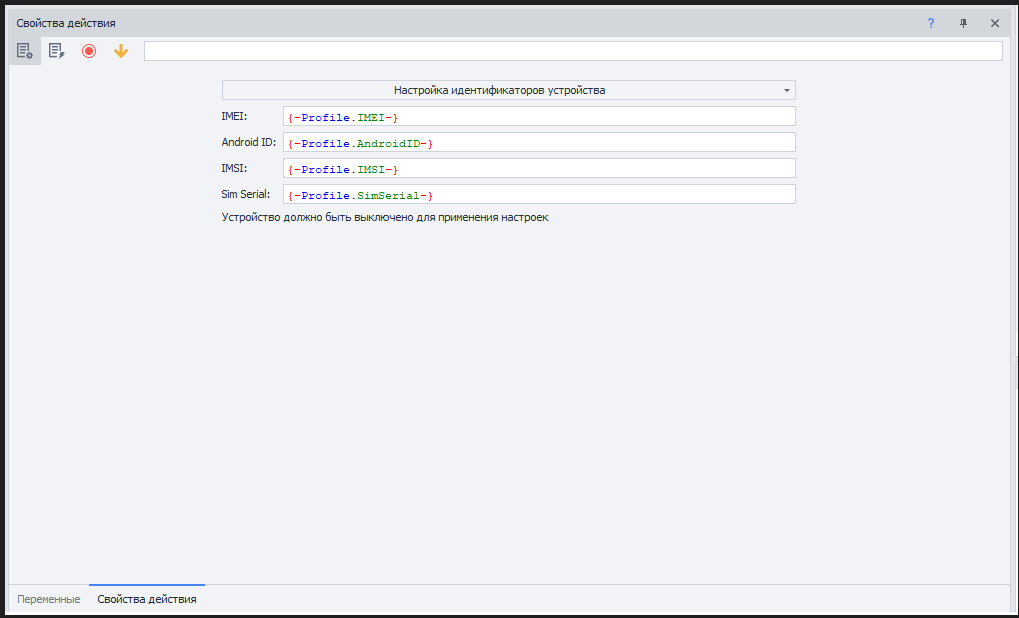Select the Свойства действия bottom tab
Image resolution: width=1019 pixels, height=618 pixels.
pyautogui.click(x=147, y=599)
